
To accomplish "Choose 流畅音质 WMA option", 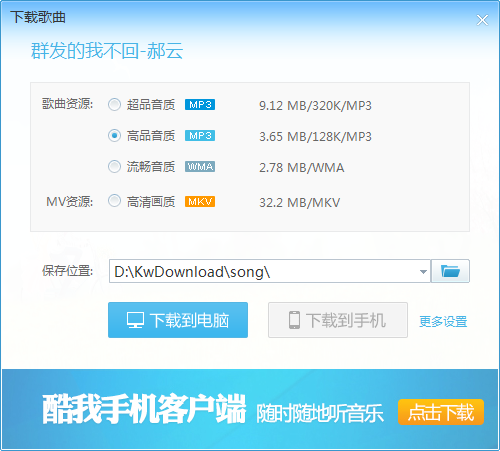I will coord(114,167).
